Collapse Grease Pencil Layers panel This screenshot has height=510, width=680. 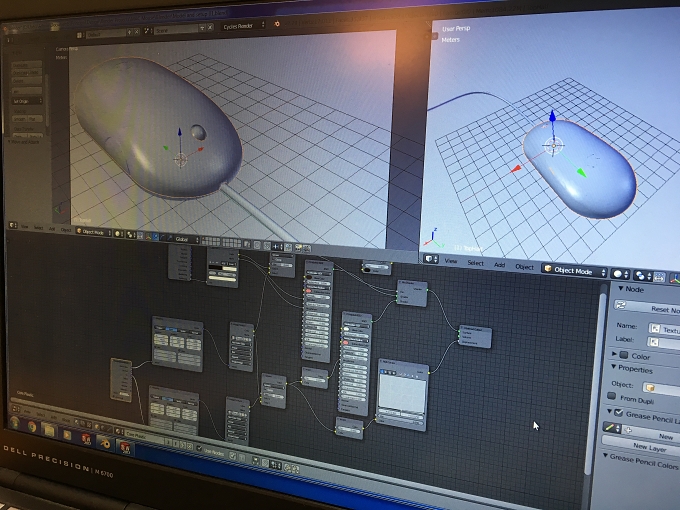(609, 411)
